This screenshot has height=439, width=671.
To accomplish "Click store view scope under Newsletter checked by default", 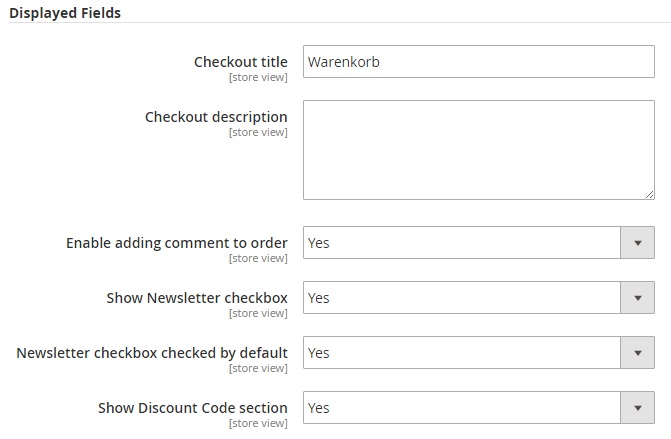I will [258, 368].
